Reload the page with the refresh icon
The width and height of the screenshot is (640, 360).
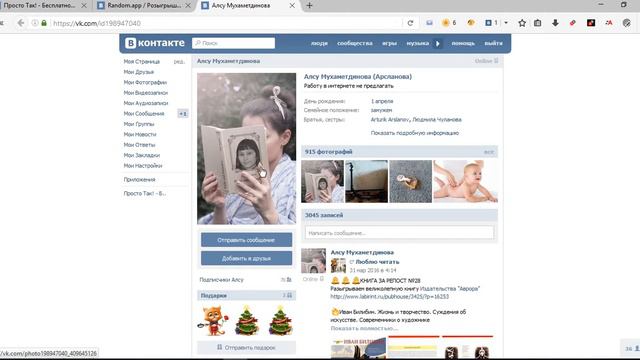click(x=411, y=23)
